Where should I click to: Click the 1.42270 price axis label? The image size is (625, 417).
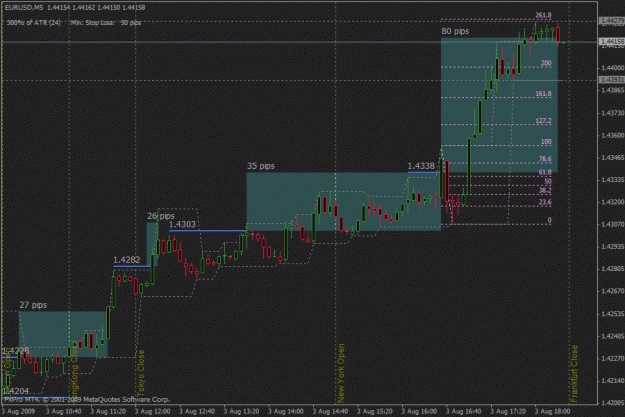tap(613, 358)
